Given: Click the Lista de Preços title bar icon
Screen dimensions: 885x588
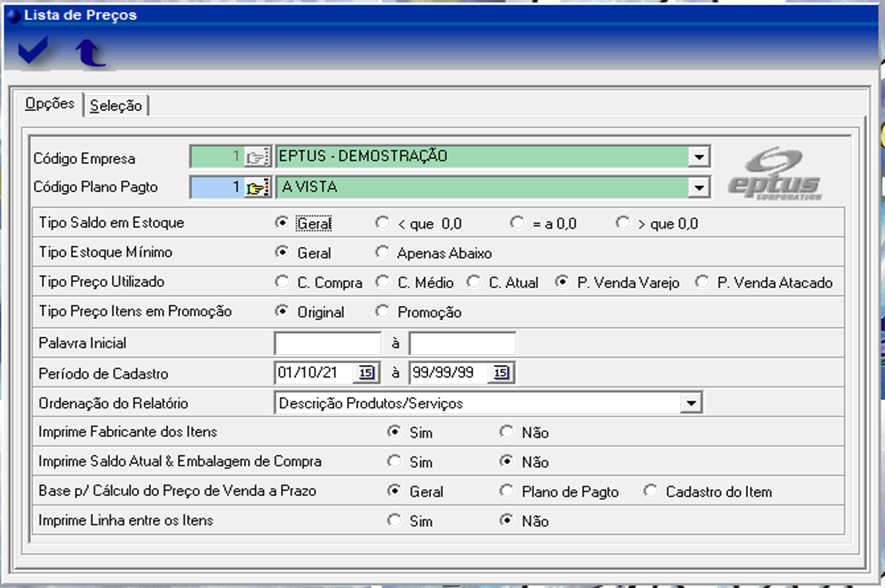Looking at the screenshot, I should pos(12,14).
